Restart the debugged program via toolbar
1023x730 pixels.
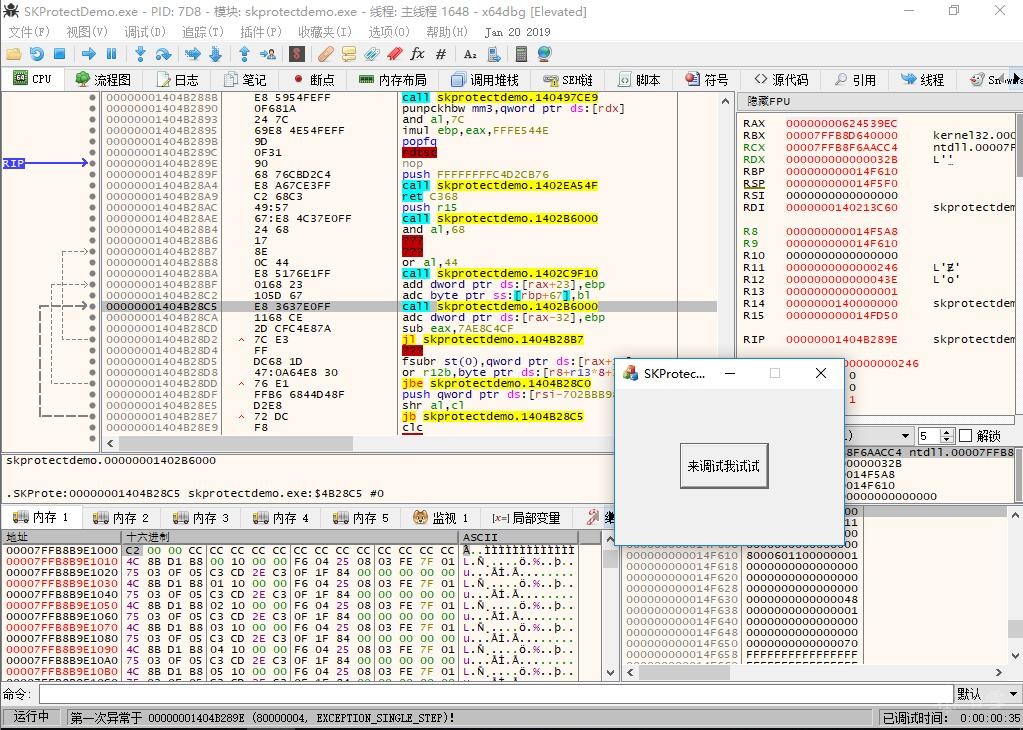pyautogui.click(x=37, y=54)
